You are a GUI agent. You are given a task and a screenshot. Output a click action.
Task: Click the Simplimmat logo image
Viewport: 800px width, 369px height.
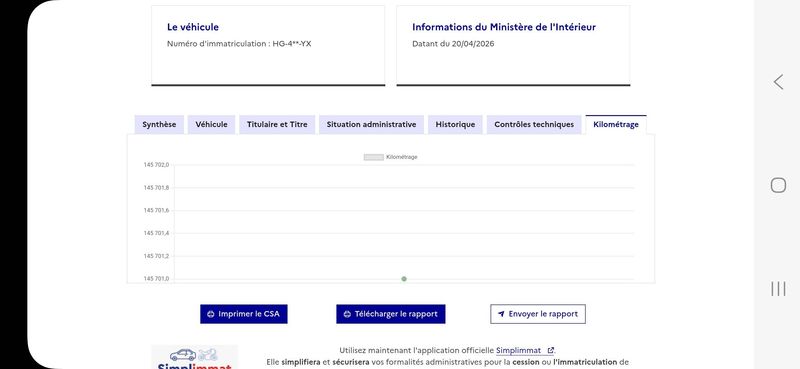[x=194, y=357]
